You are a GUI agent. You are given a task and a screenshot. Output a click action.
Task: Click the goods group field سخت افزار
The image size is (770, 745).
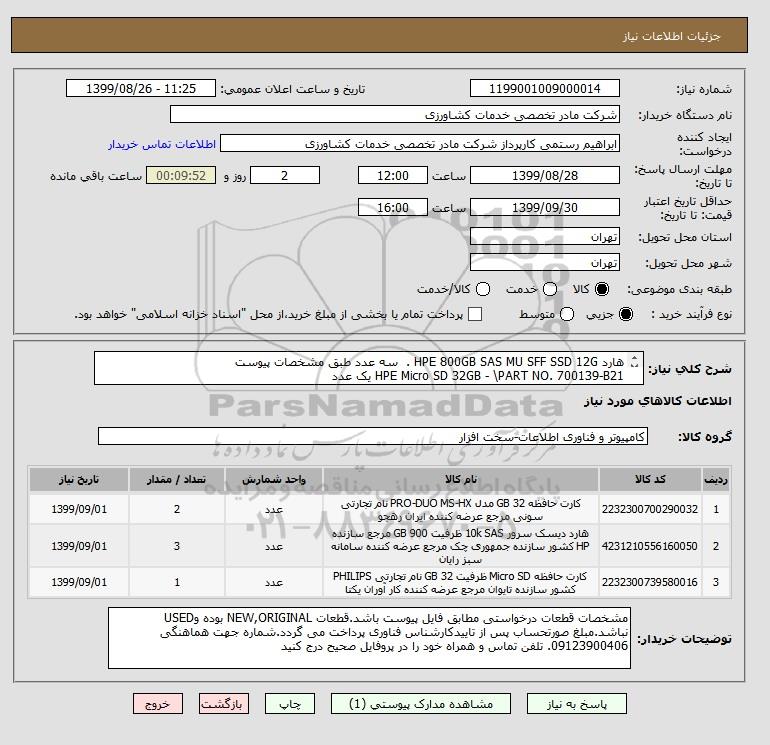coord(373,436)
